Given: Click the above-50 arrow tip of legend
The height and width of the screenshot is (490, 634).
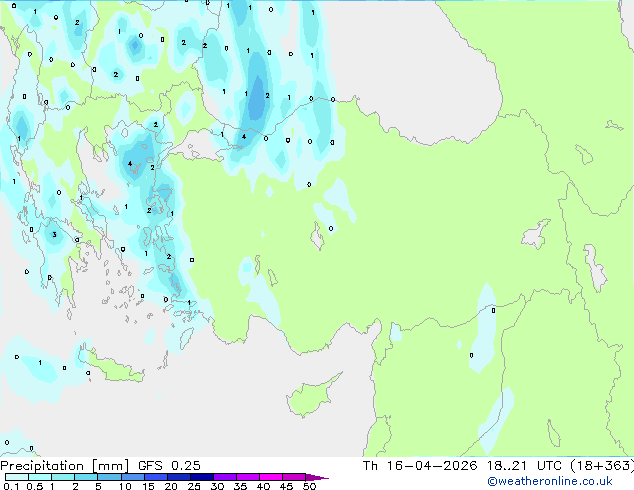Looking at the screenshot, I should pyautogui.click(x=317, y=477).
